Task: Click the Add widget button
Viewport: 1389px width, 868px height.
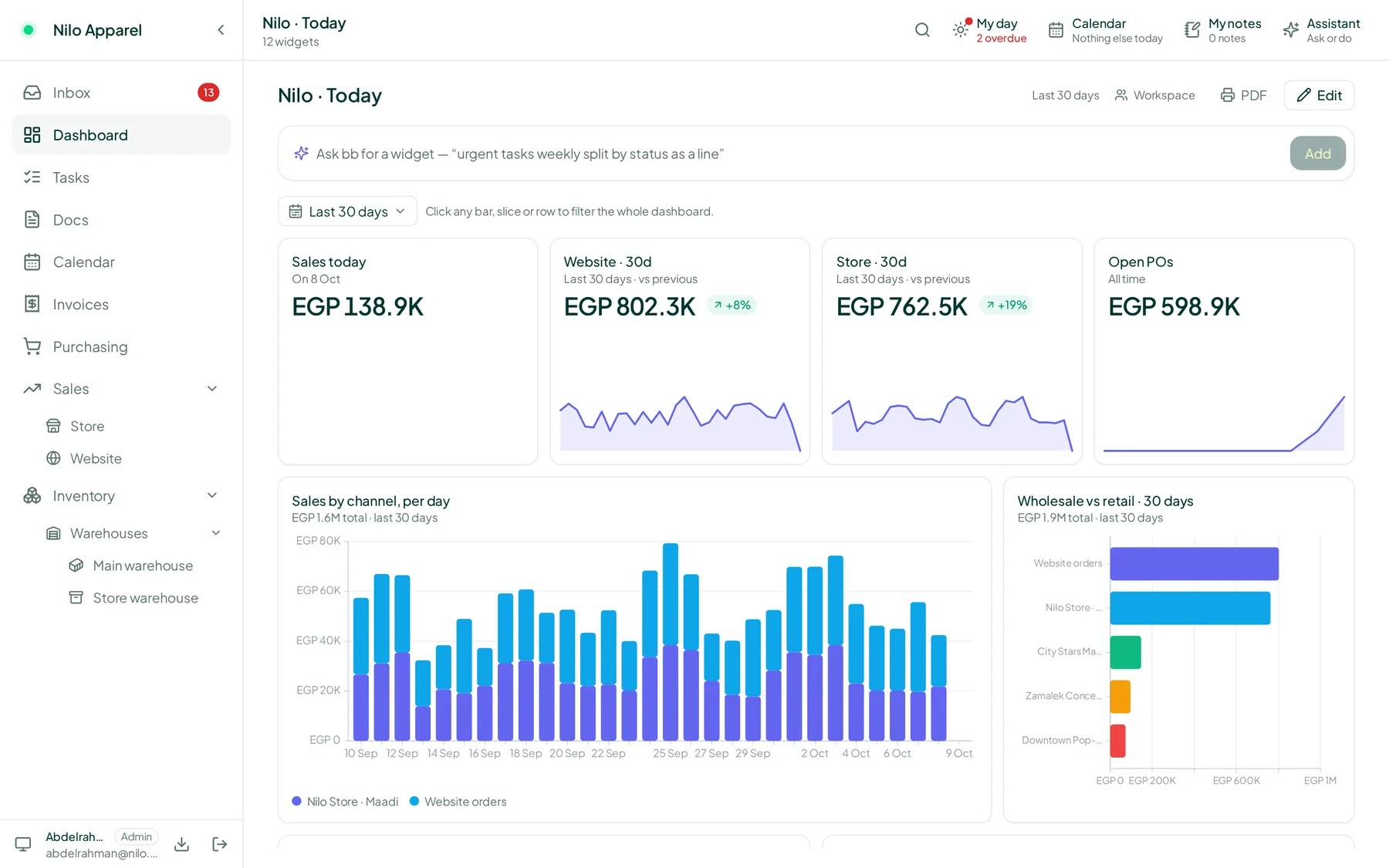Action: (x=1317, y=154)
